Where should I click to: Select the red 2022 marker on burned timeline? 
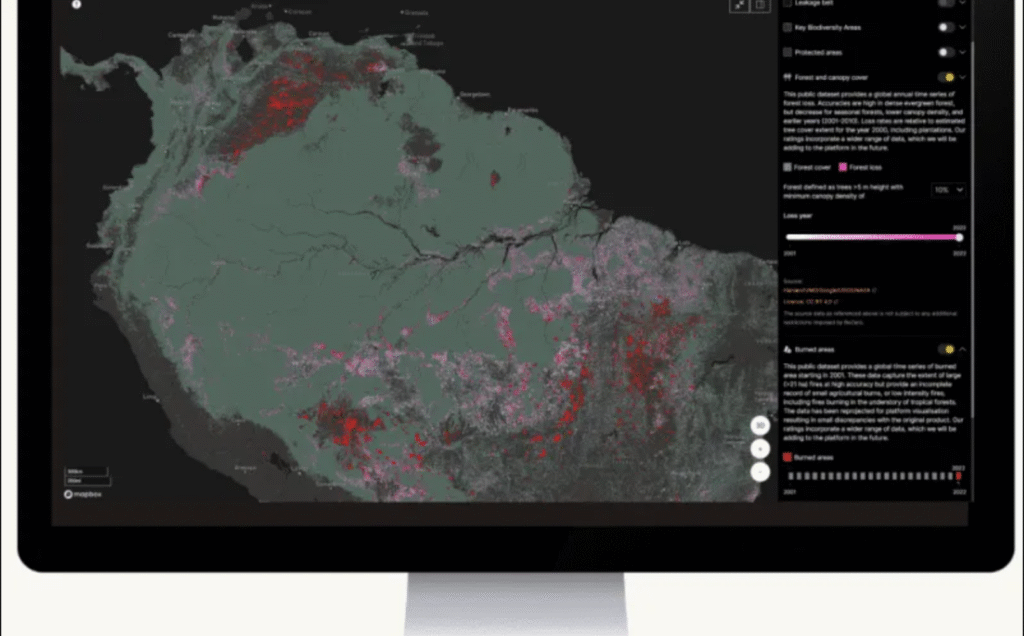(959, 477)
